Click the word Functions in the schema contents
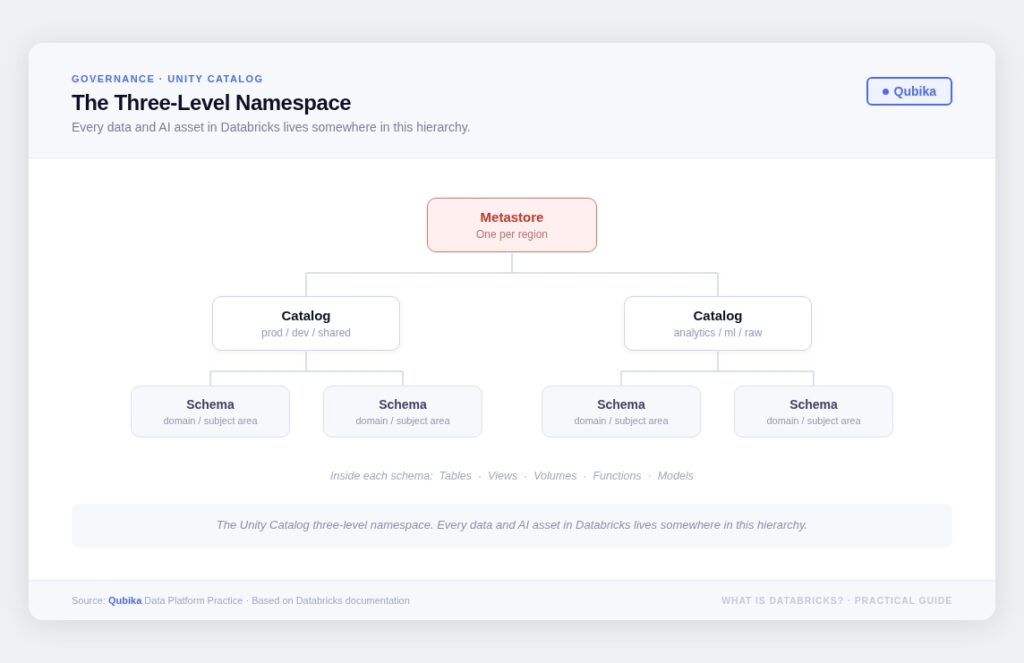1024x663 pixels. pyautogui.click(x=617, y=476)
